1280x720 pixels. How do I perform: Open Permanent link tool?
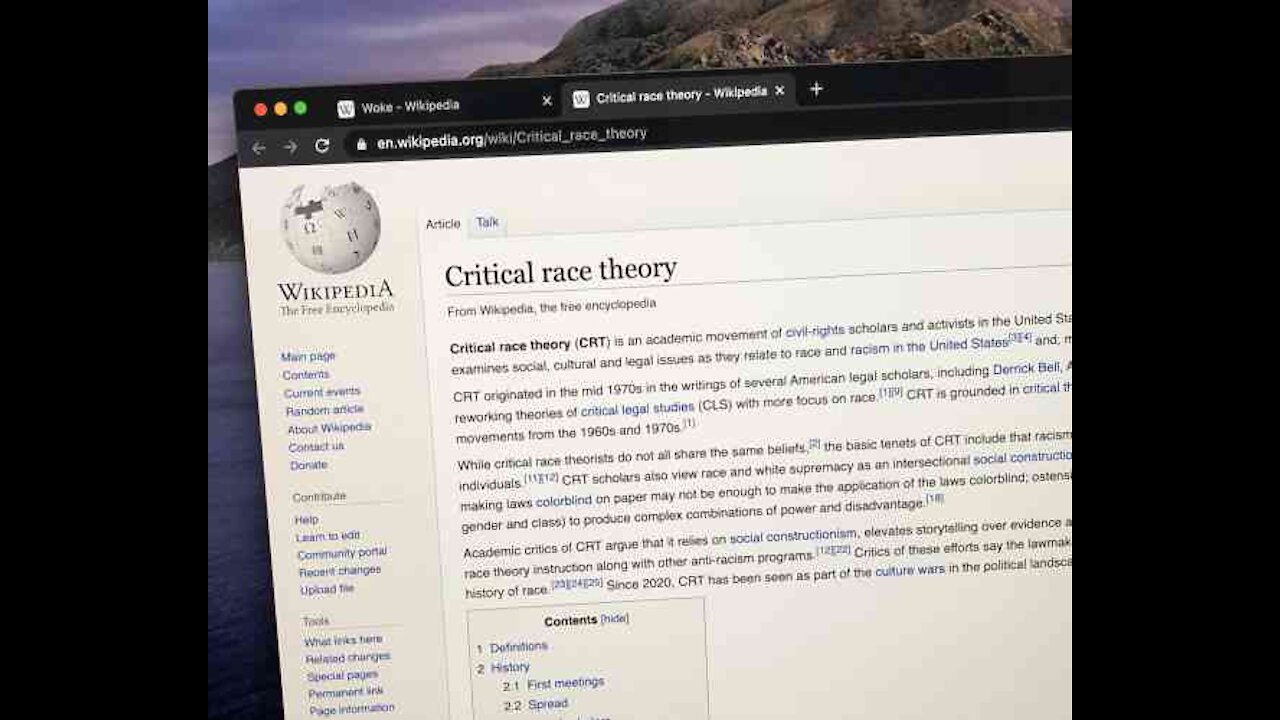click(346, 692)
